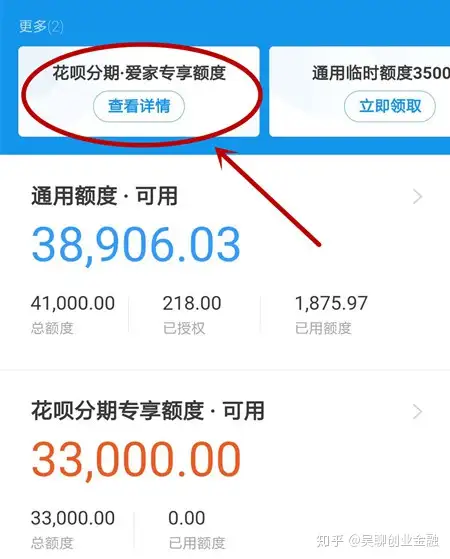Tap 立即领取 for 通用临时额度

(390, 106)
